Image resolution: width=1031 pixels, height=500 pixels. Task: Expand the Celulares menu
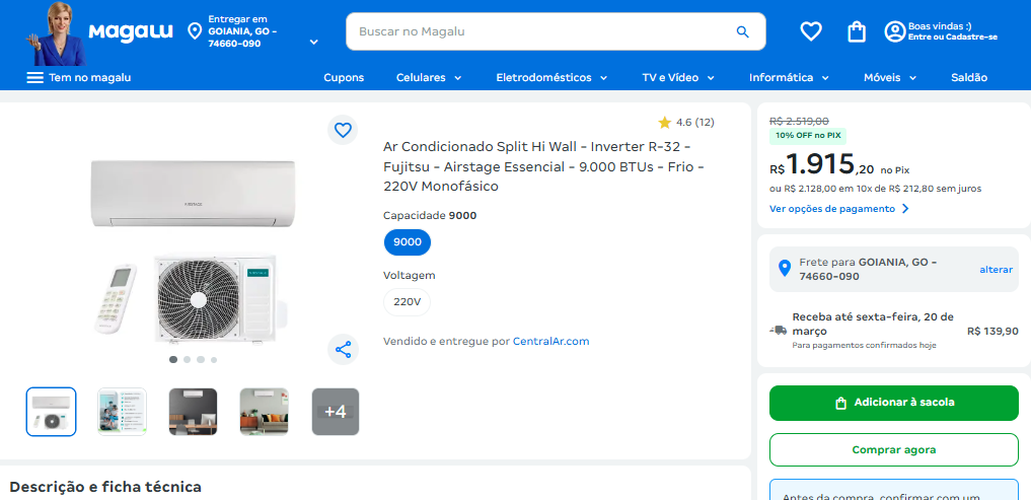point(429,78)
